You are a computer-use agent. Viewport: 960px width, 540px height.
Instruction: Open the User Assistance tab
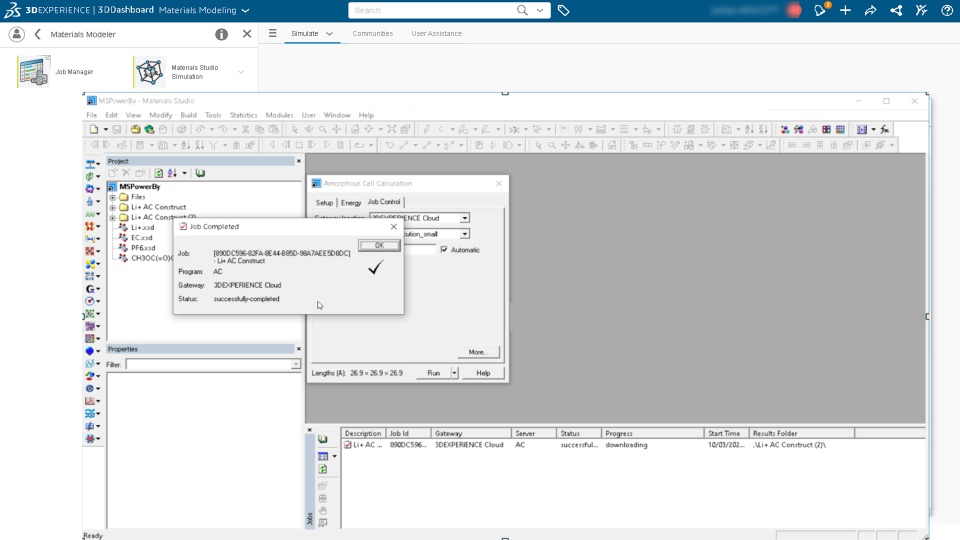(437, 34)
